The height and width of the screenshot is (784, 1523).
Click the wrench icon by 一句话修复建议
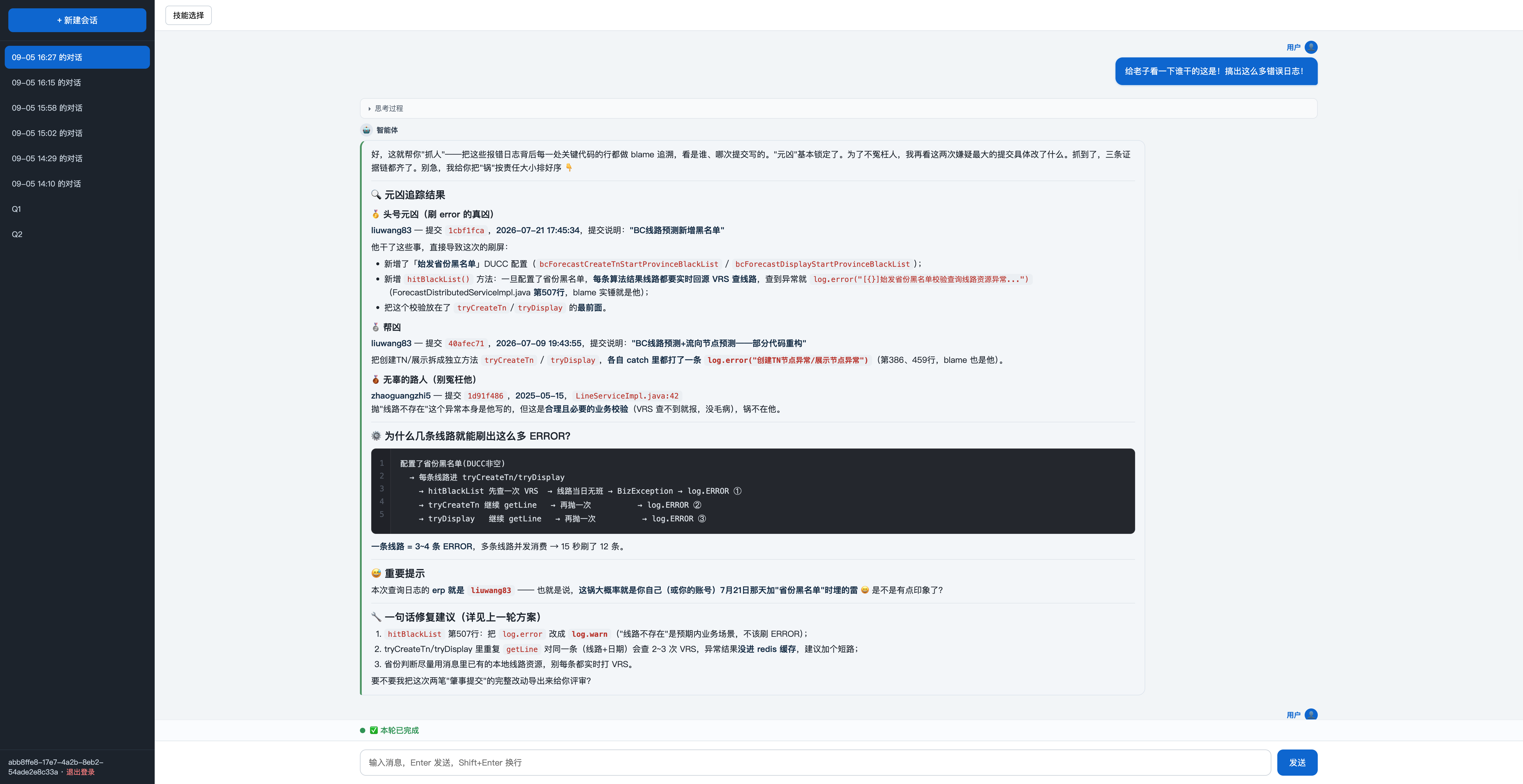tap(376, 617)
